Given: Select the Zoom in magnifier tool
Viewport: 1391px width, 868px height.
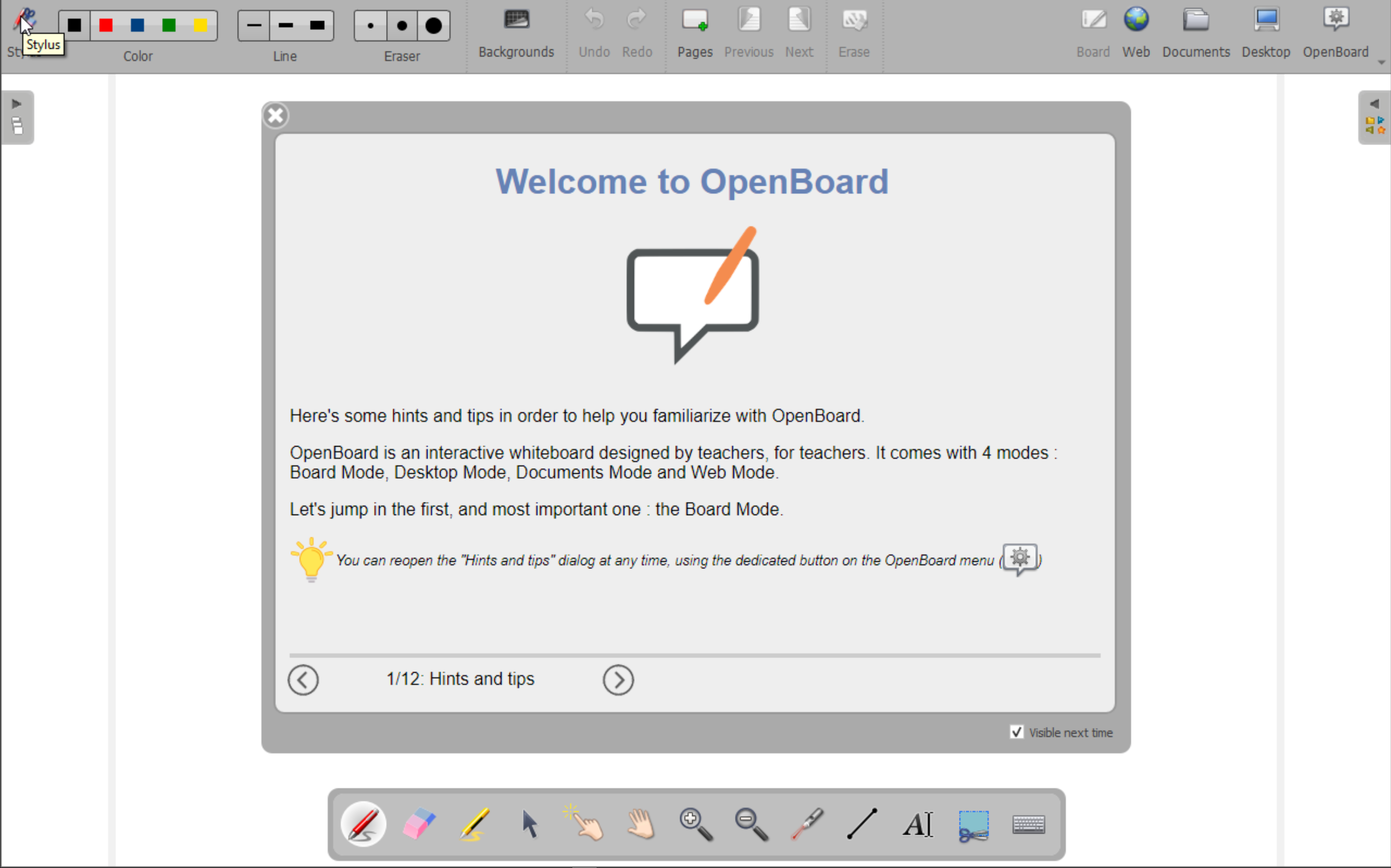Looking at the screenshot, I should (x=696, y=824).
